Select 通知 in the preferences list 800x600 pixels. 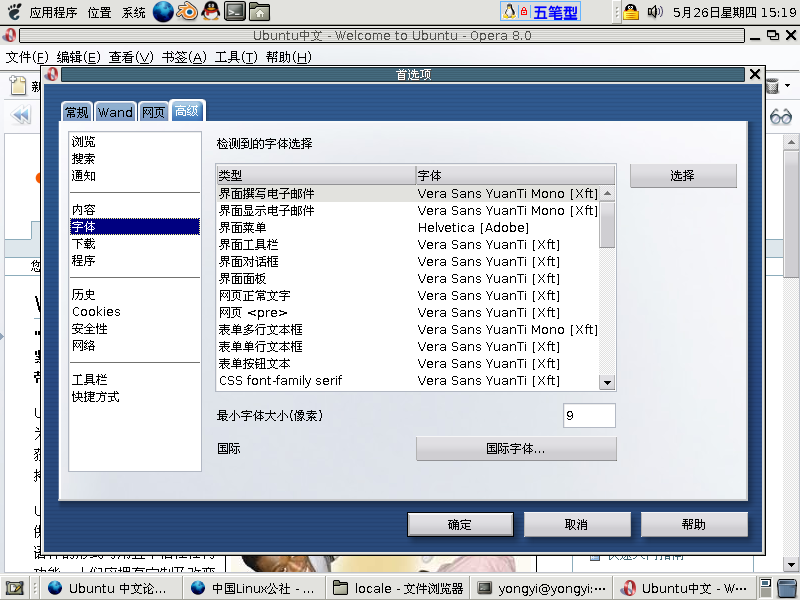[x=135, y=176]
